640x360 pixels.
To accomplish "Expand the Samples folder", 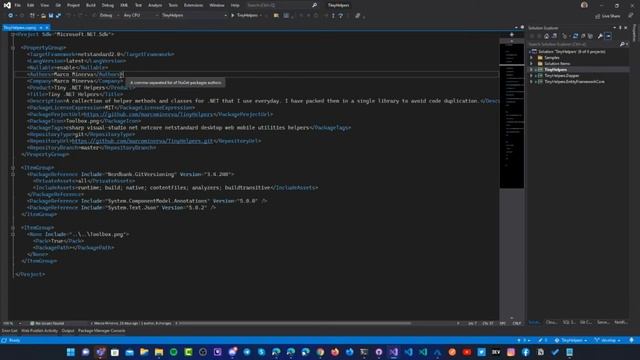I will click(531, 58).
